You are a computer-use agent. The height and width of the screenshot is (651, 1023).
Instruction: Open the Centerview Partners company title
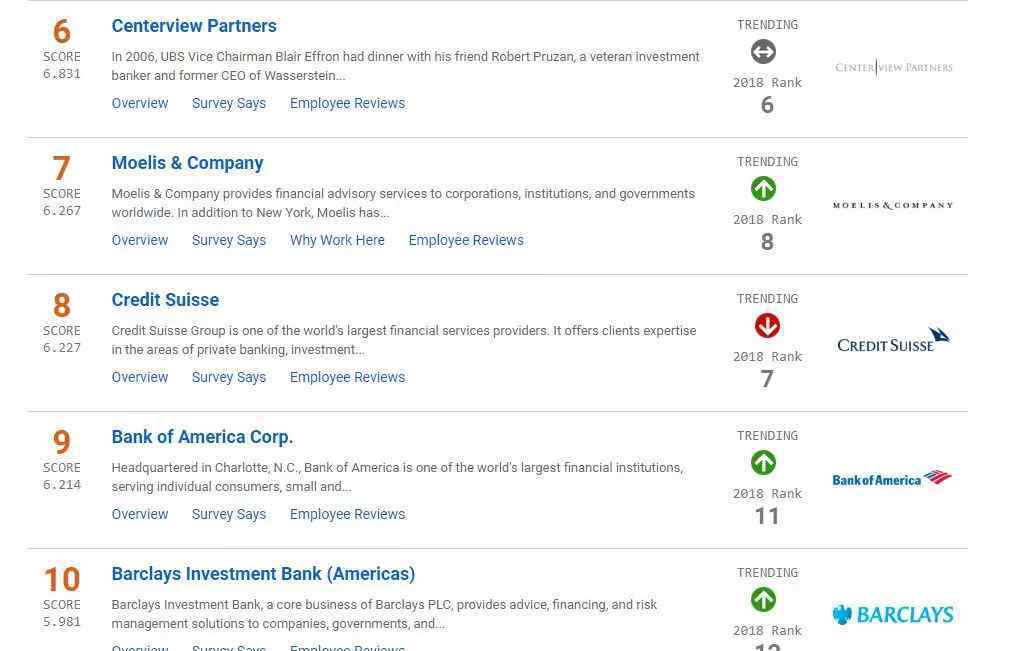click(x=194, y=26)
